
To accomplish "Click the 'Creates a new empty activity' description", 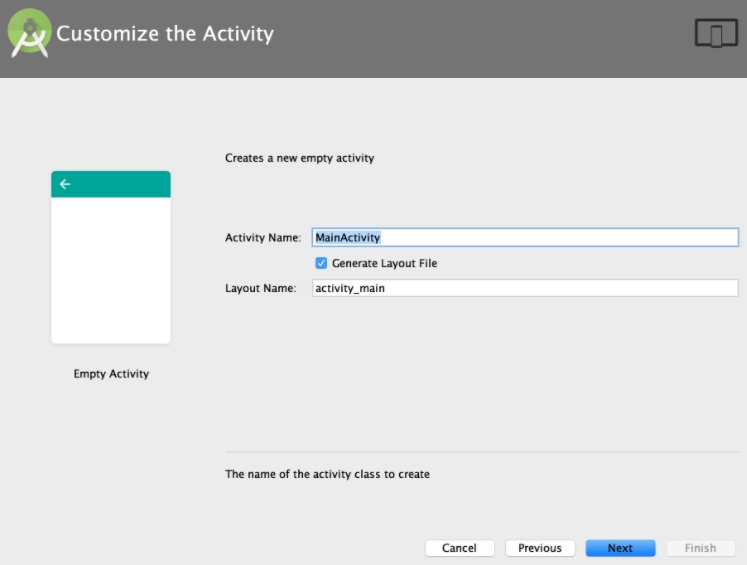I will point(300,158).
